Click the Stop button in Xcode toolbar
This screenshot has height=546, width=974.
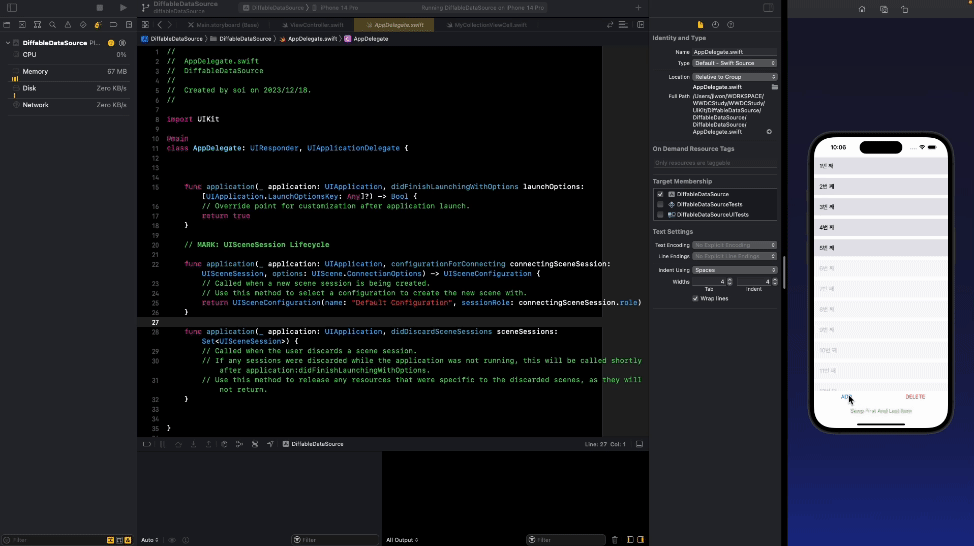coord(99,8)
